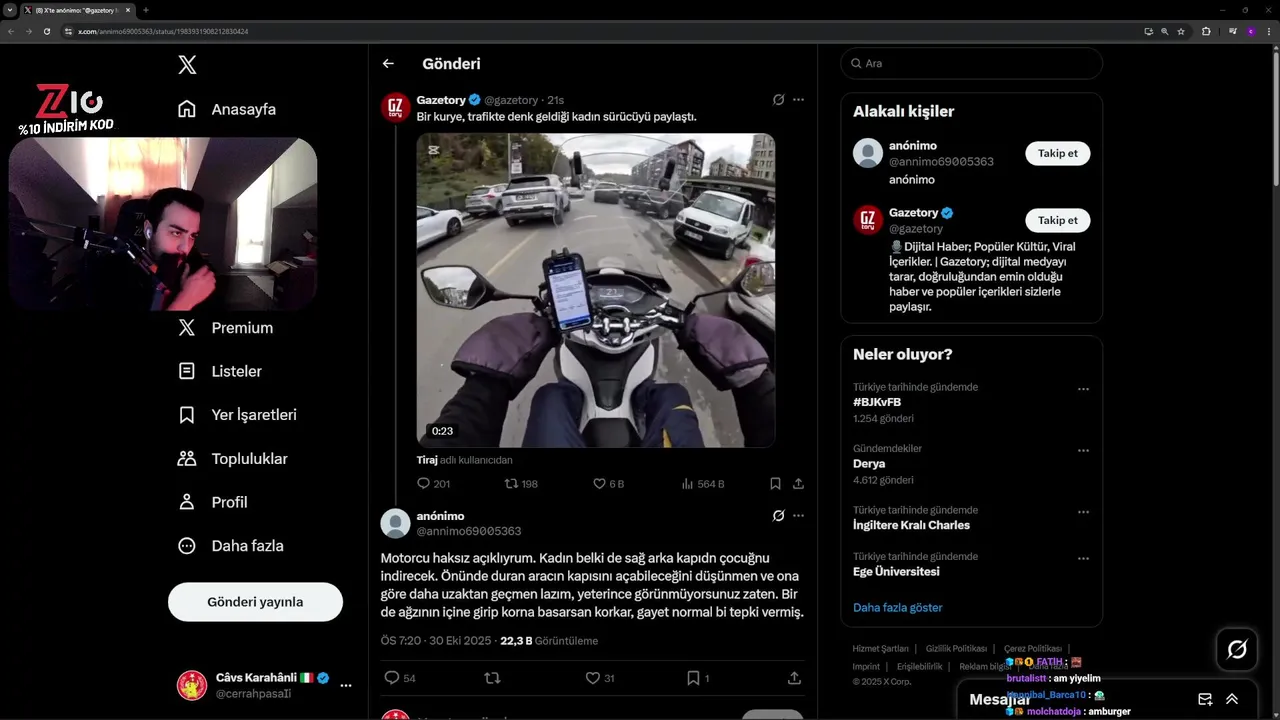Viewport: 1280px width, 720px height.
Task: Open Gizlilik Politikası footer link
Action: (x=956, y=649)
